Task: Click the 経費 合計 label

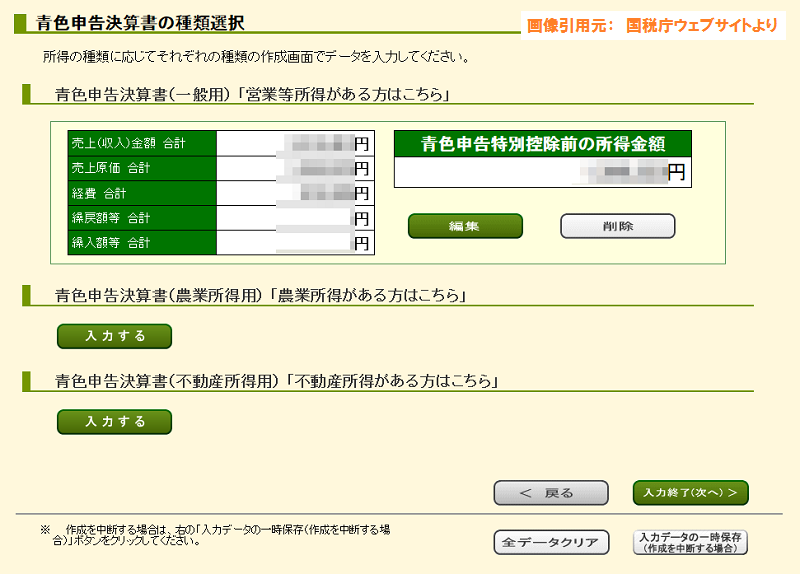Action: 142,193
